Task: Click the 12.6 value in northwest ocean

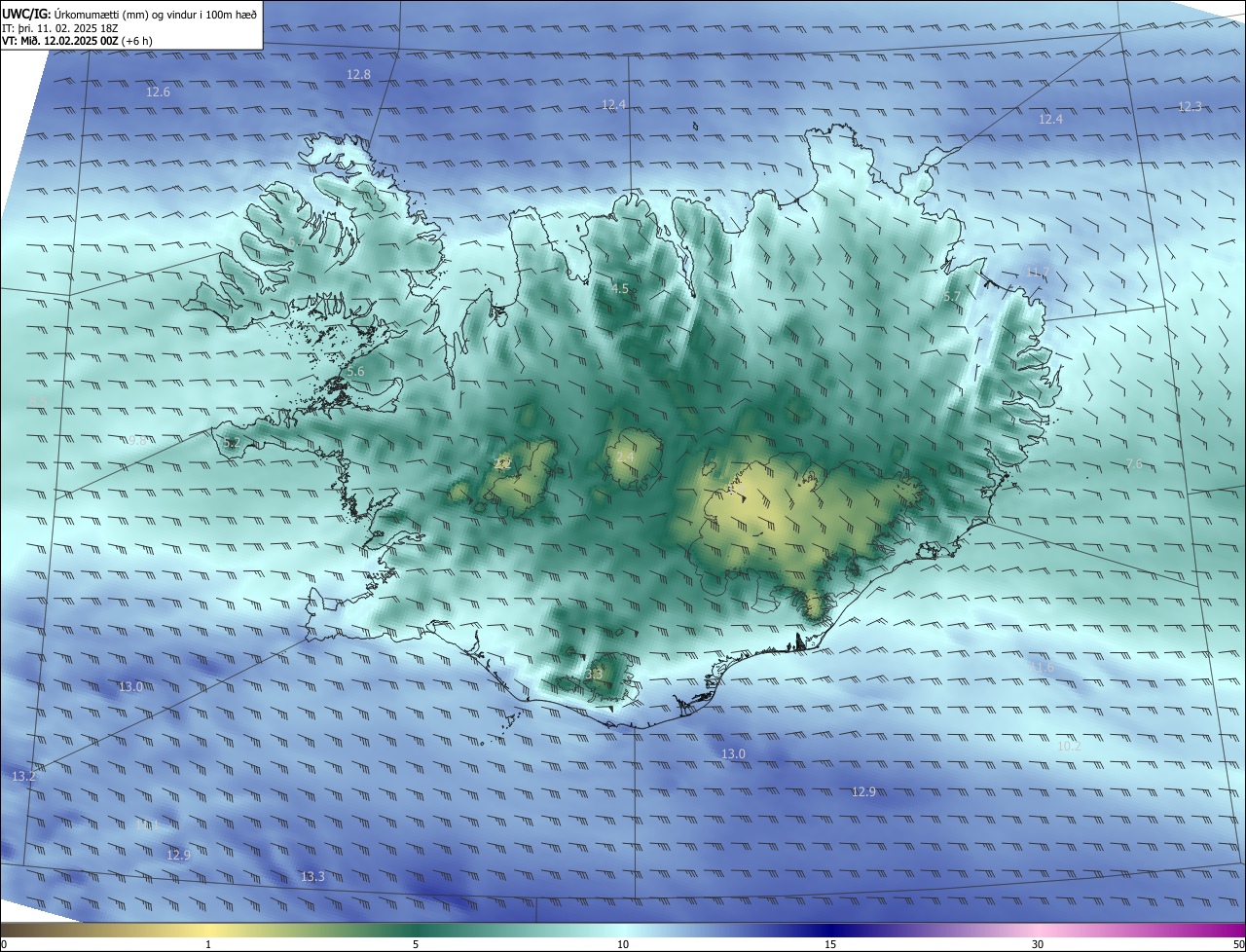Action: click(158, 92)
